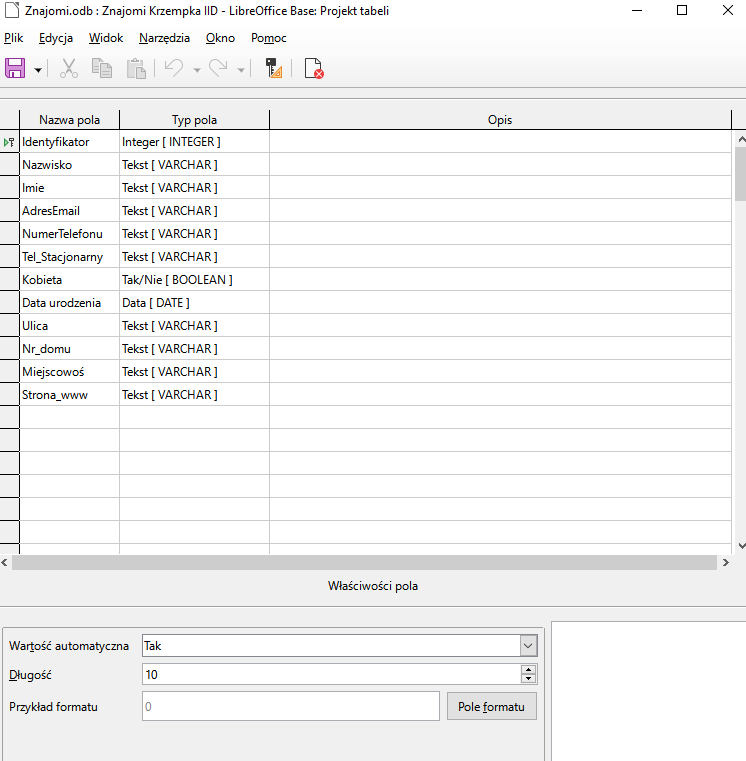Screen dimensions: 746x761
Task: Click the first empty field name cell below Strona_www
Action: point(69,417)
